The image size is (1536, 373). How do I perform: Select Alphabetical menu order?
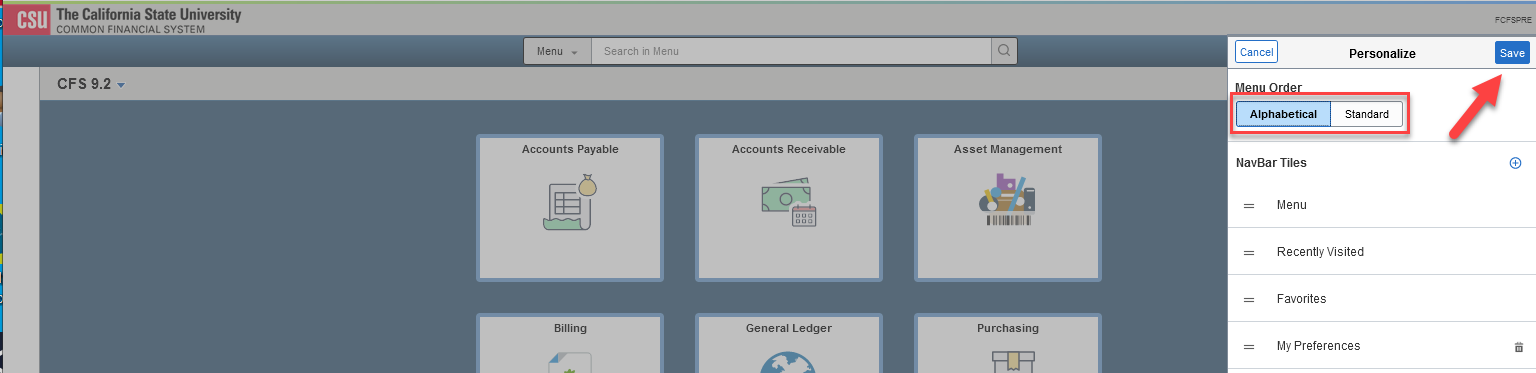[x=1283, y=114]
